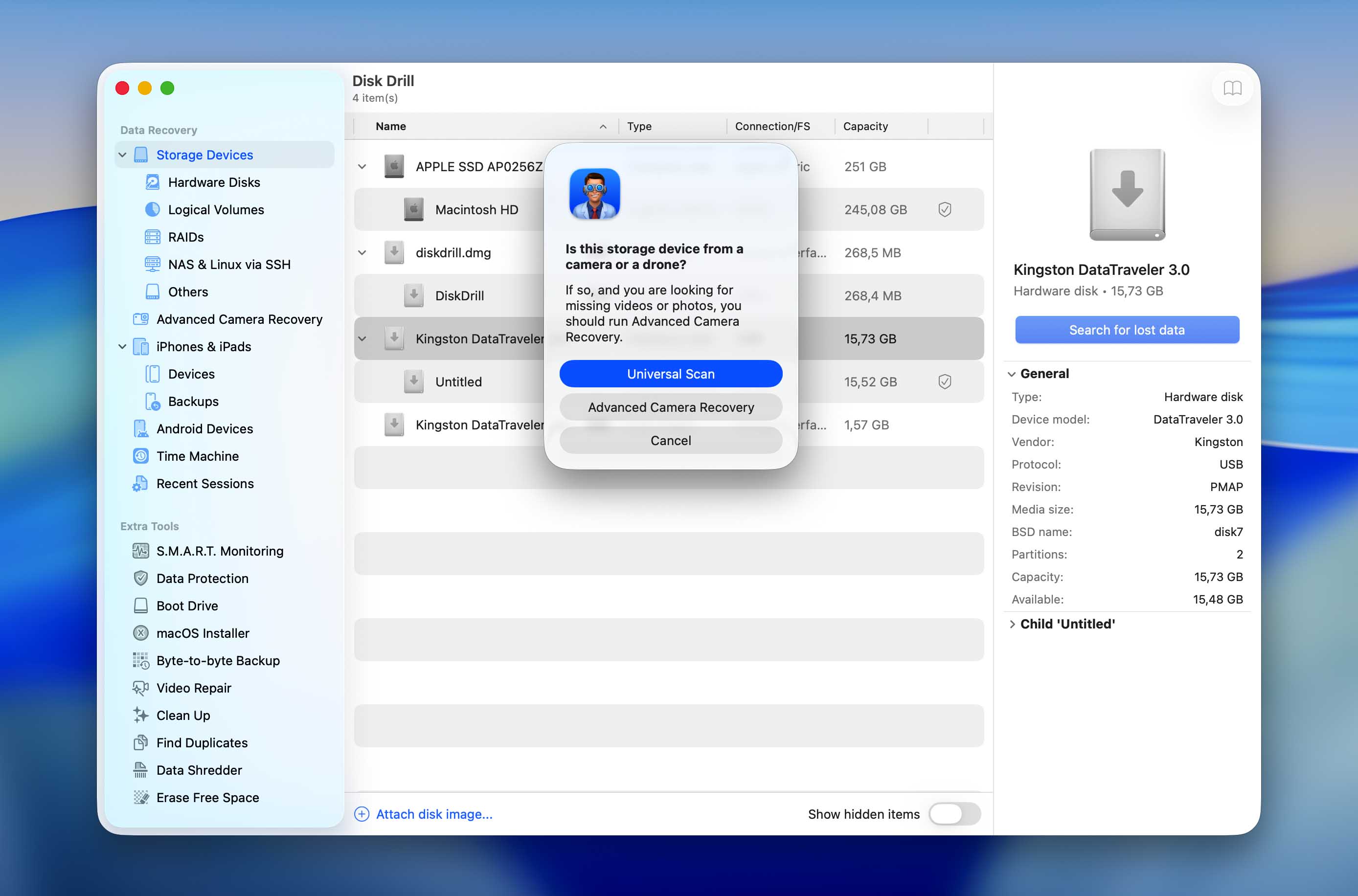
Task: Open Find Duplicates icon
Action: [x=140, y=743]
